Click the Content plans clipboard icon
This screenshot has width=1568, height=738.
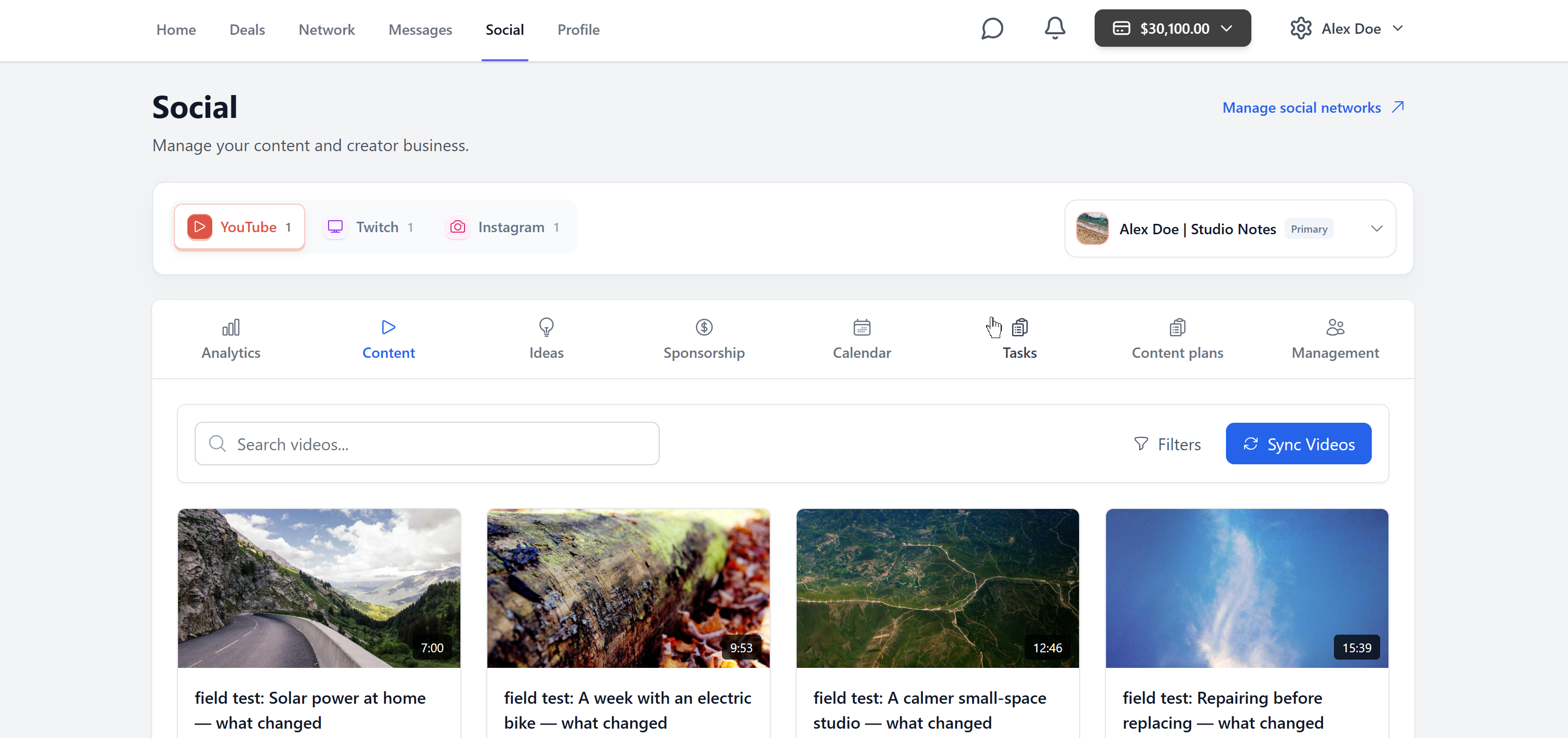pyautogui.click(x=1177, y=328)
